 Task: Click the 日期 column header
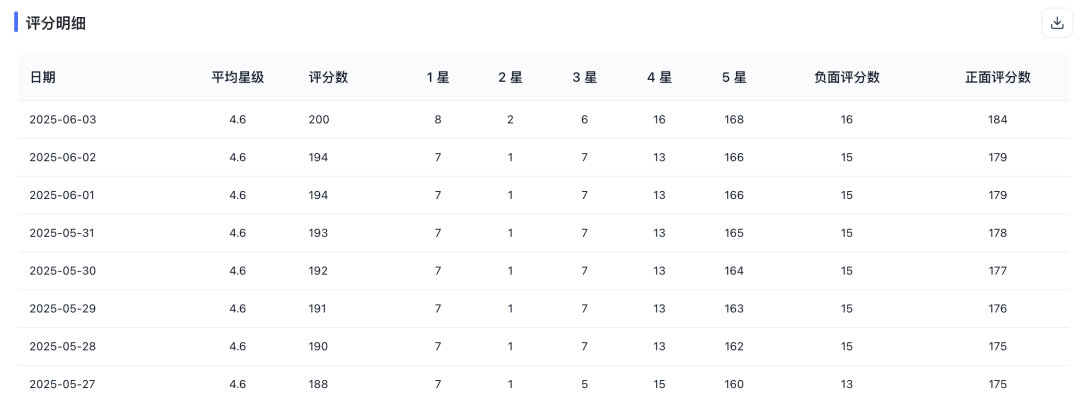[x=43, y=78]
